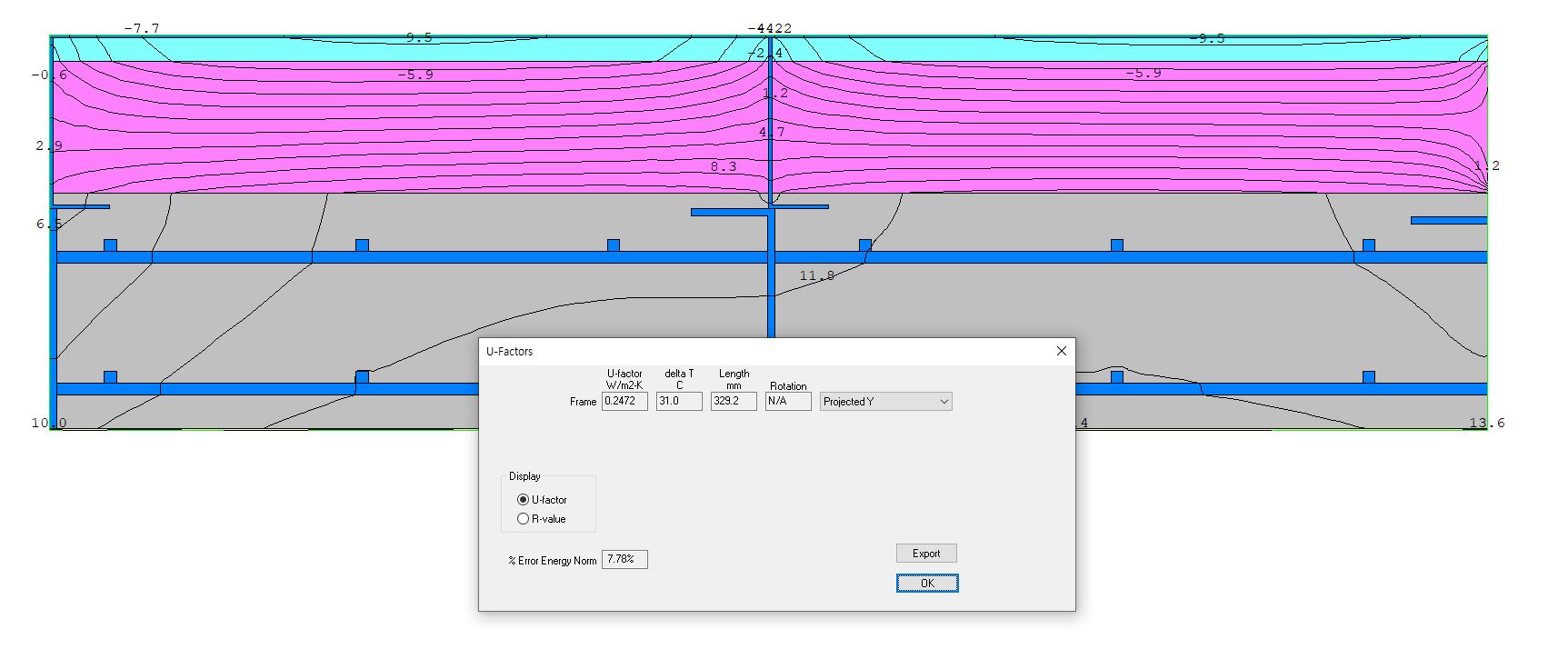Select the R-value display radio button
The image size is (1568, 649).
[x=523, y=519]
